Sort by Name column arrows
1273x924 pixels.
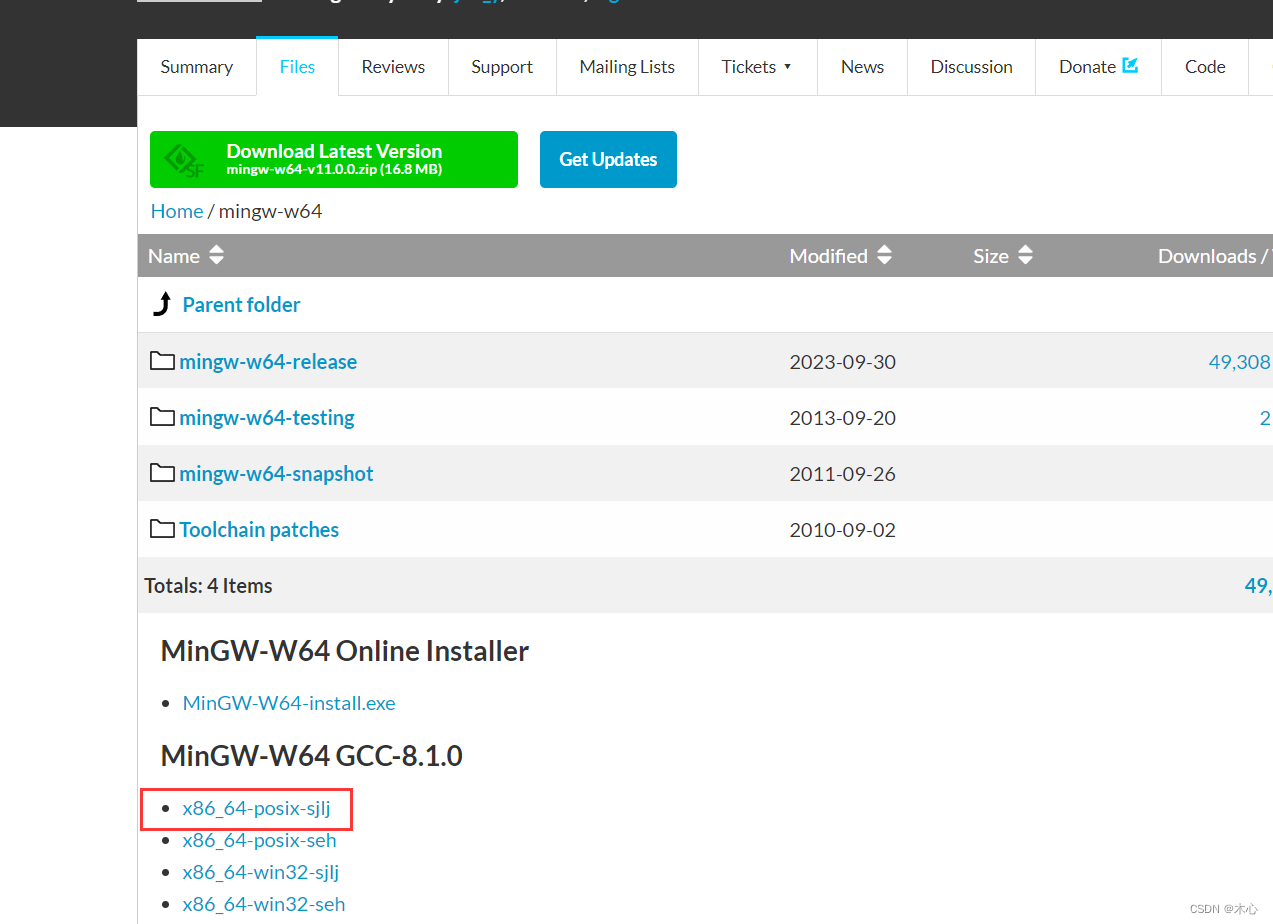tap(216, 256)
